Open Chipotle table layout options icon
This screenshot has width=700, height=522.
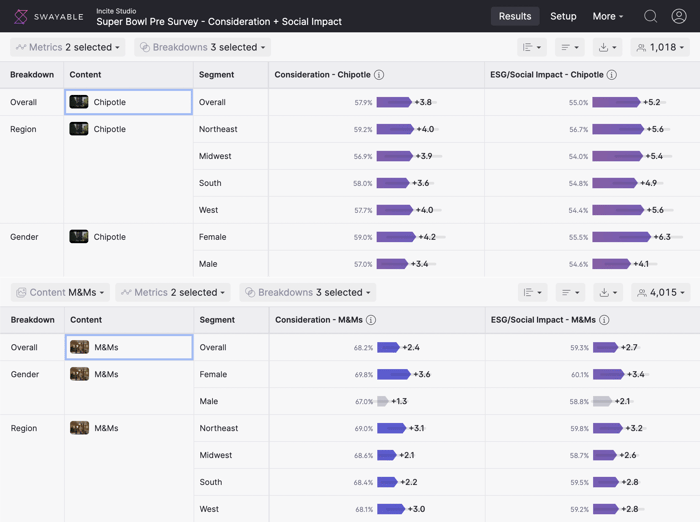tap(532, 47)
